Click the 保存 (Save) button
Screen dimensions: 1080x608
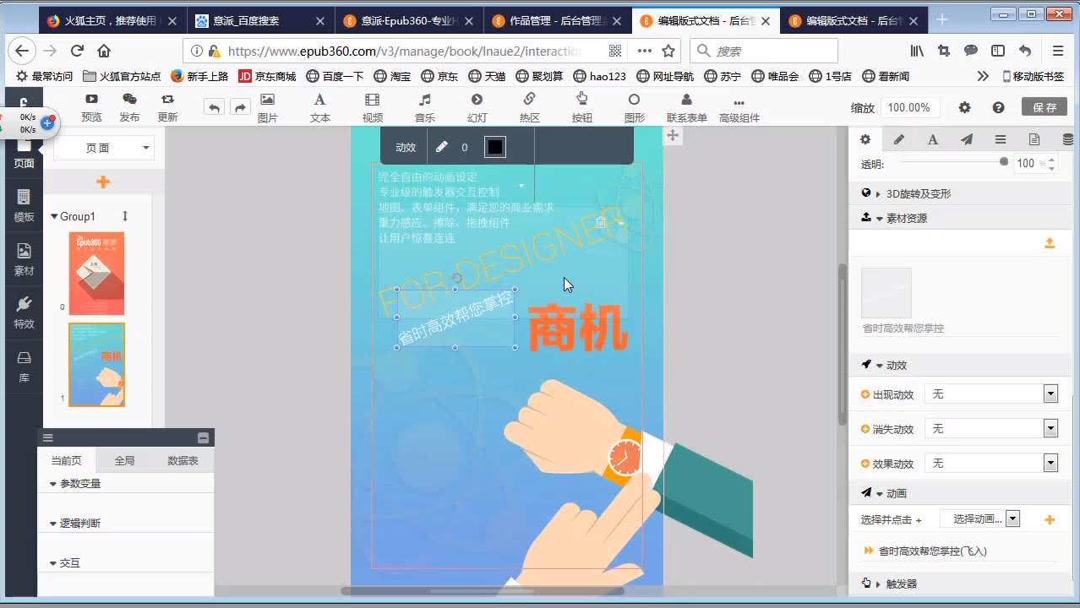1042,107
